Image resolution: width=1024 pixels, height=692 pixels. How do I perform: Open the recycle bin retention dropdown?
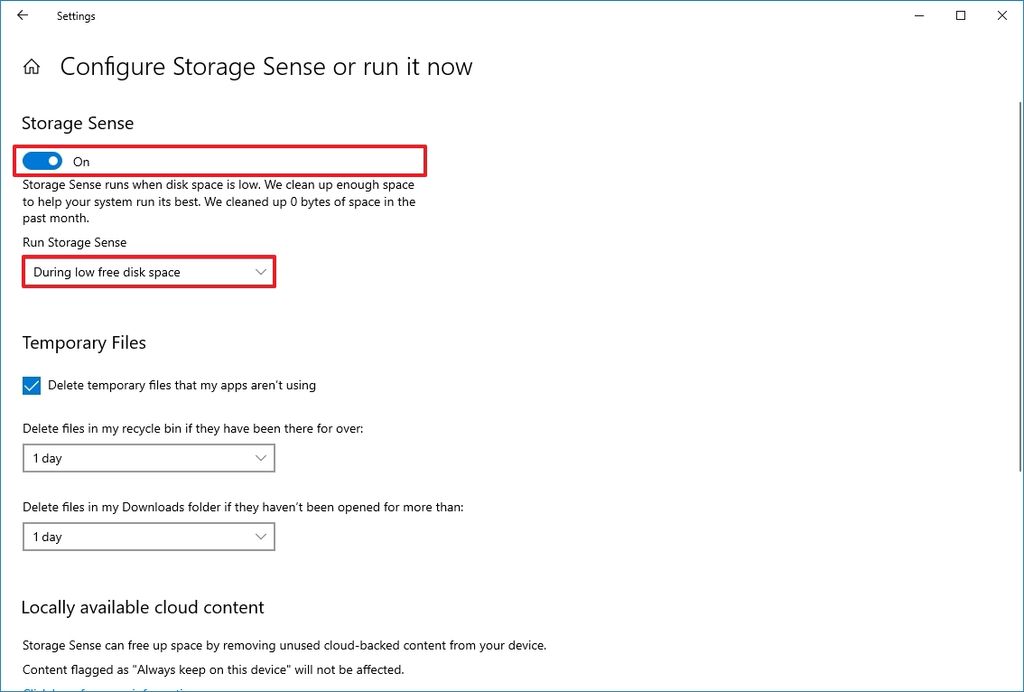[x=149, y=458]
